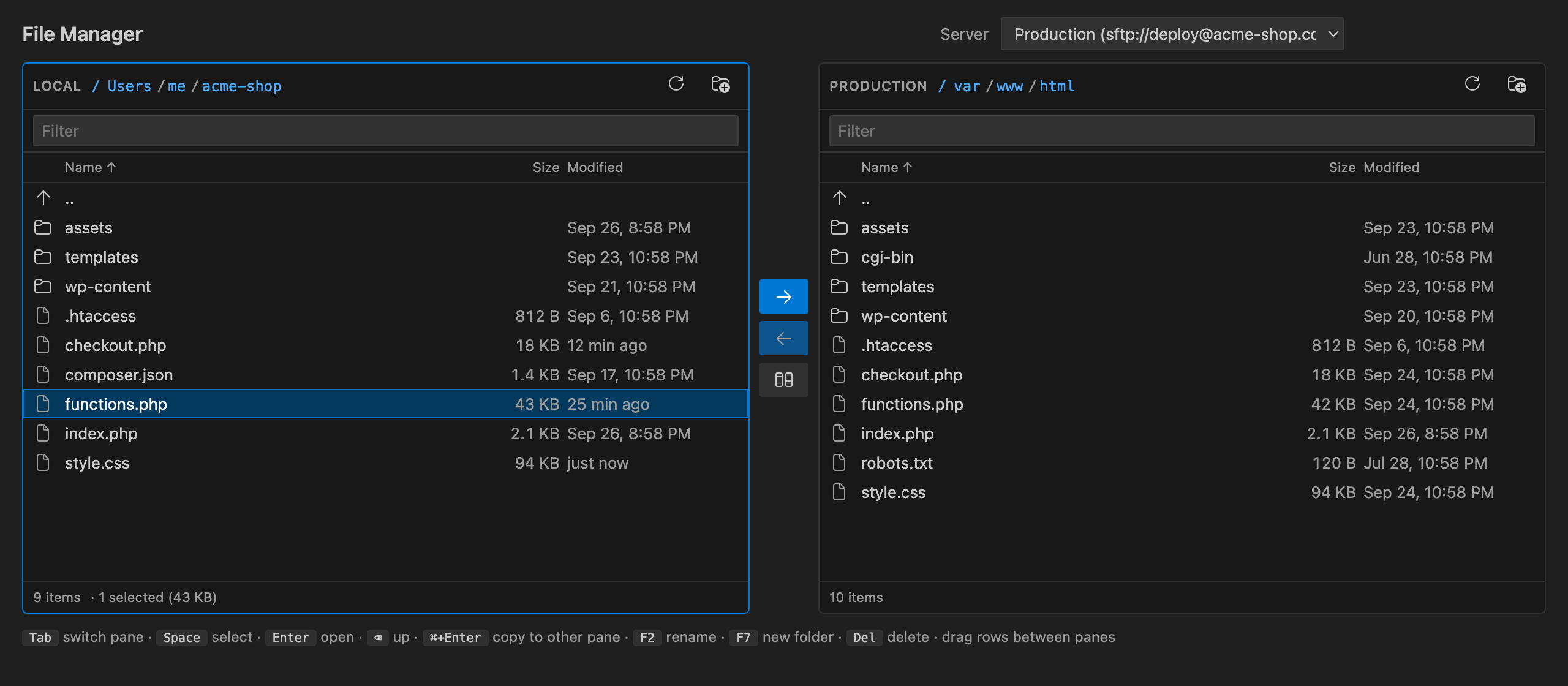This screenshot has width=1568, height=686.
Task: Navigate to www in Production breadcrumb
Action: coord(1009,86)
